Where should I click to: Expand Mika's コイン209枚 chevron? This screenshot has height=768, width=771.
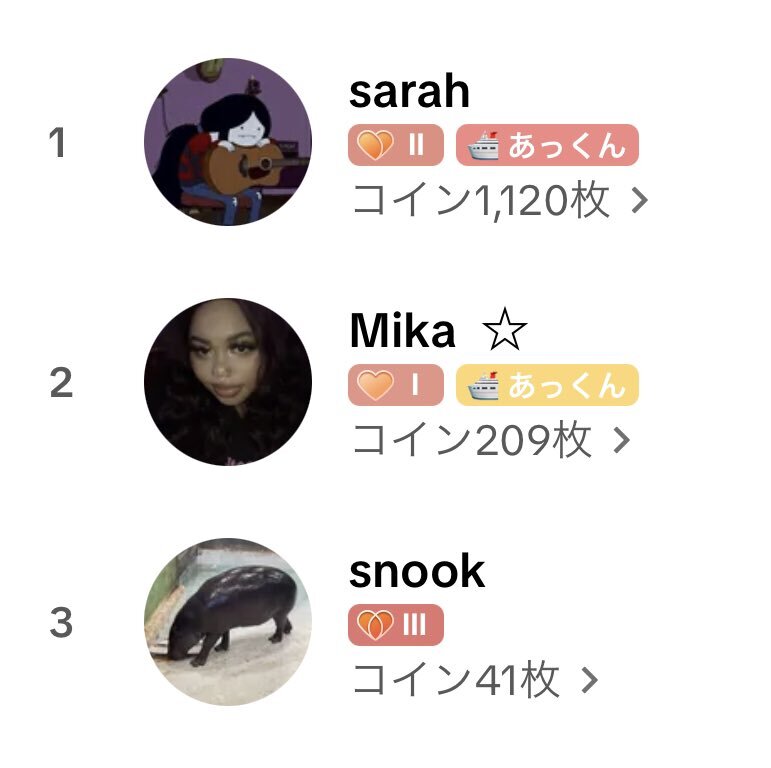(622, 441)
